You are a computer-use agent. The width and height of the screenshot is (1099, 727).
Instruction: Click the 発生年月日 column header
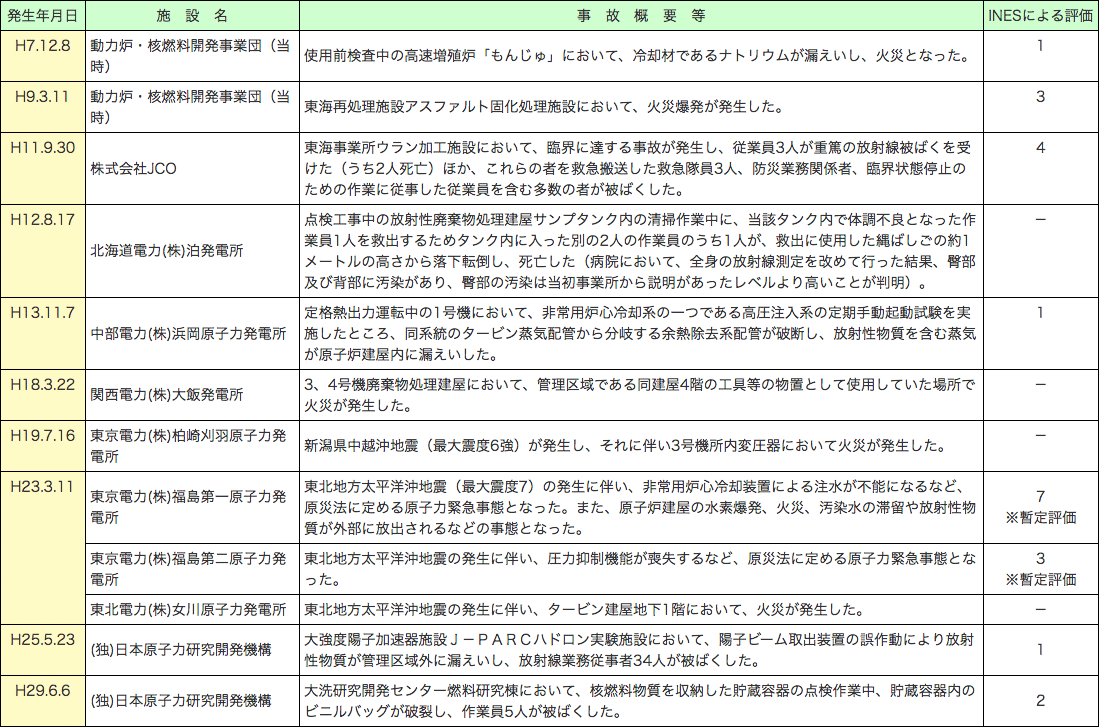tap(43, 15)
